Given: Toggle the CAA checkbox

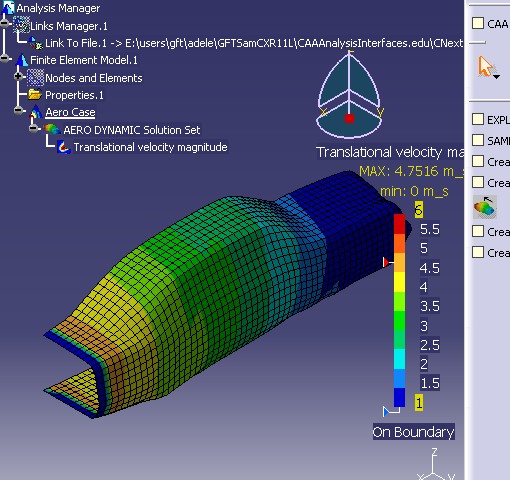Looking at the screenshot, I should click(x=478, y=23).
